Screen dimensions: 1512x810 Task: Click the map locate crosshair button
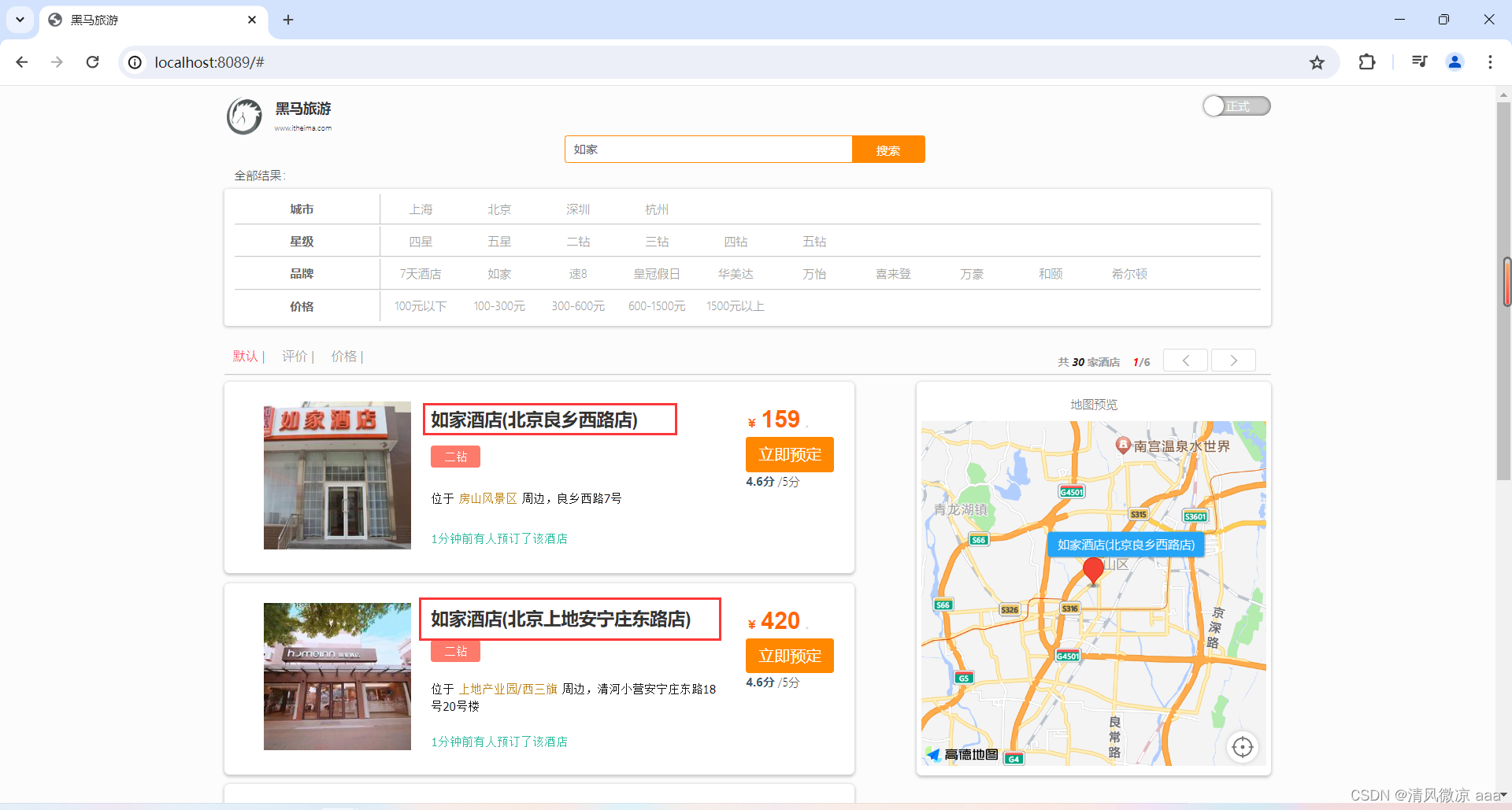1243,747
